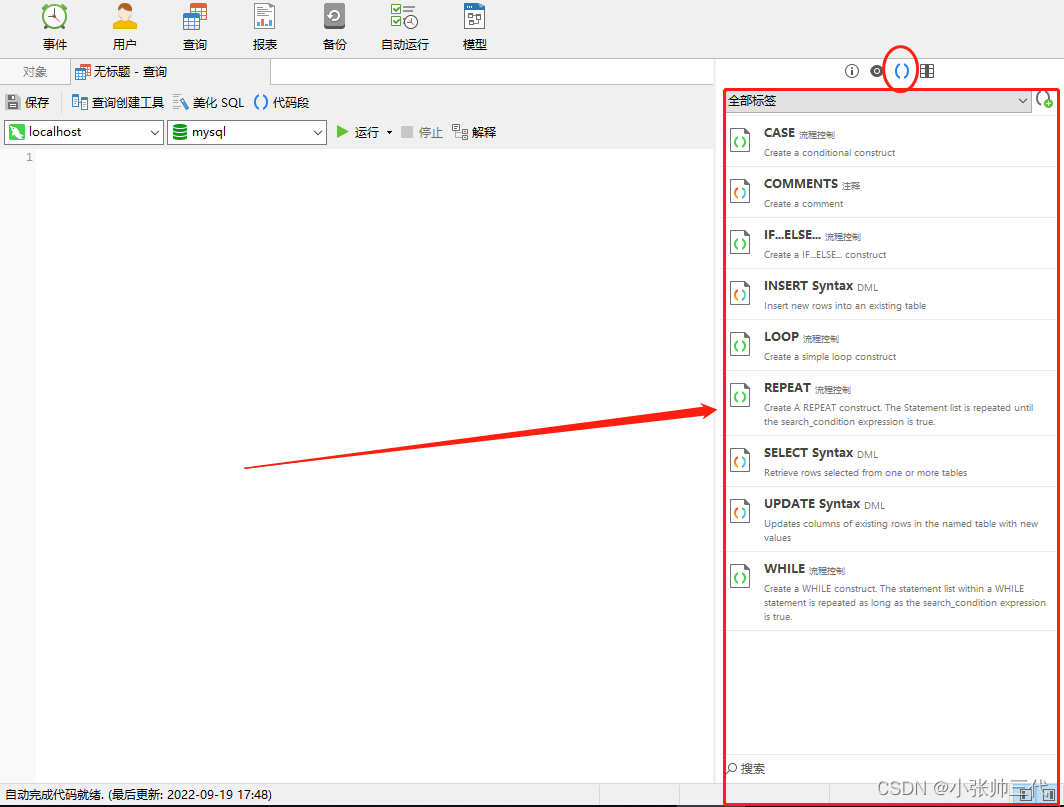1064x807 pixels.
Task: Select the REPEAT snippet
Action: tap(892, 403)
